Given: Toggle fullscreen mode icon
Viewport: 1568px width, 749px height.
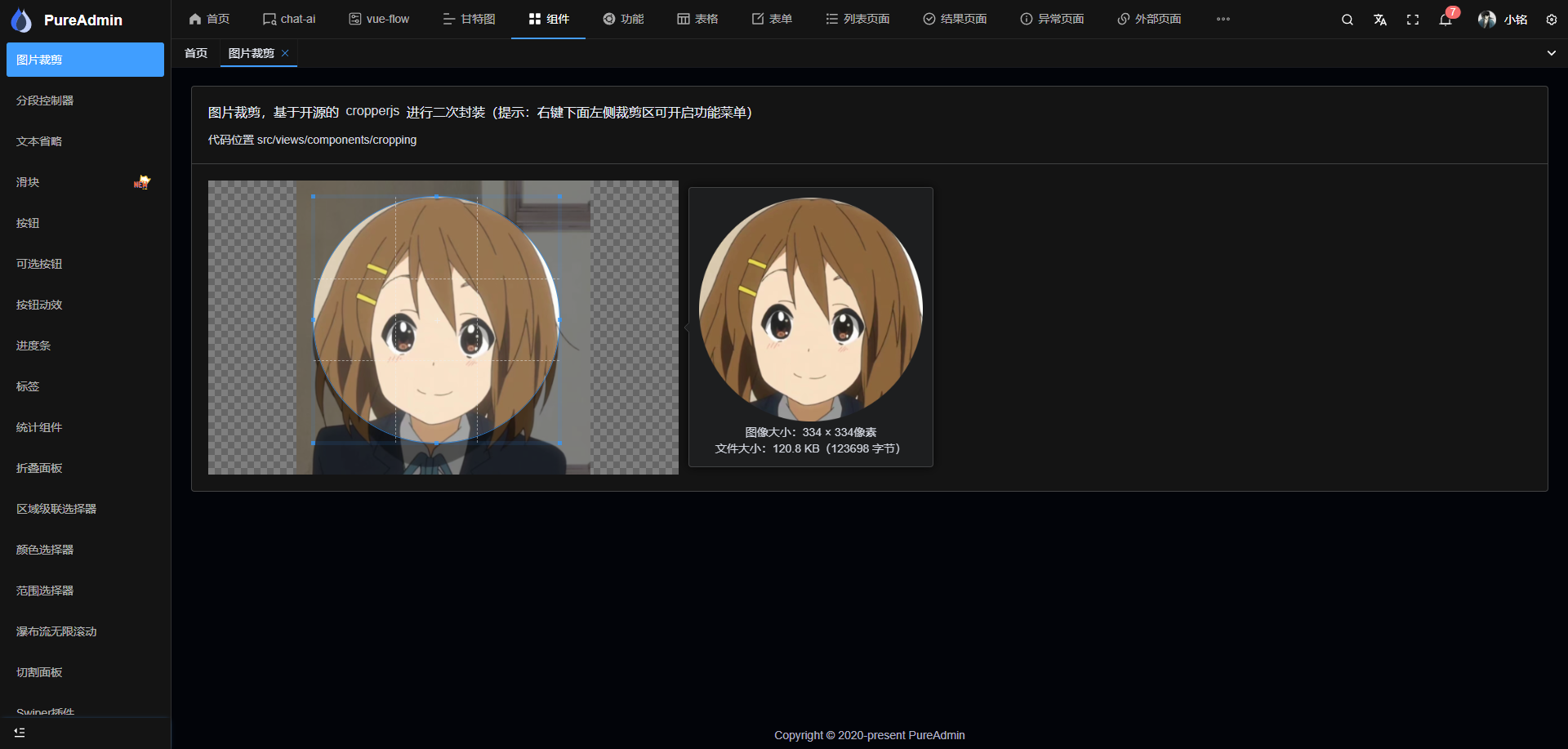Looking at the screenshot, I should point(1413,20).
